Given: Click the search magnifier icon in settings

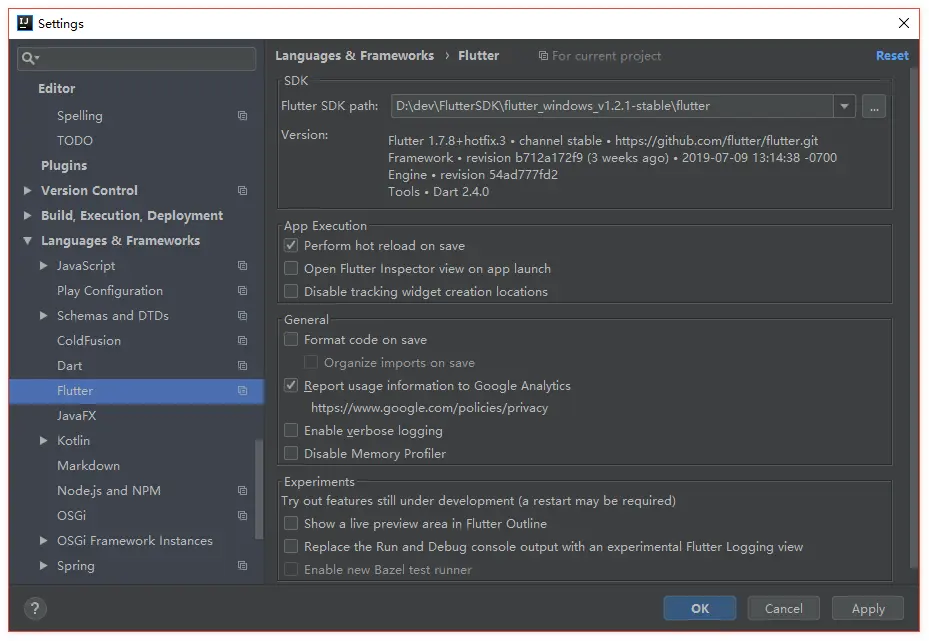Looking at the screenshot, I should pos(29,58).
